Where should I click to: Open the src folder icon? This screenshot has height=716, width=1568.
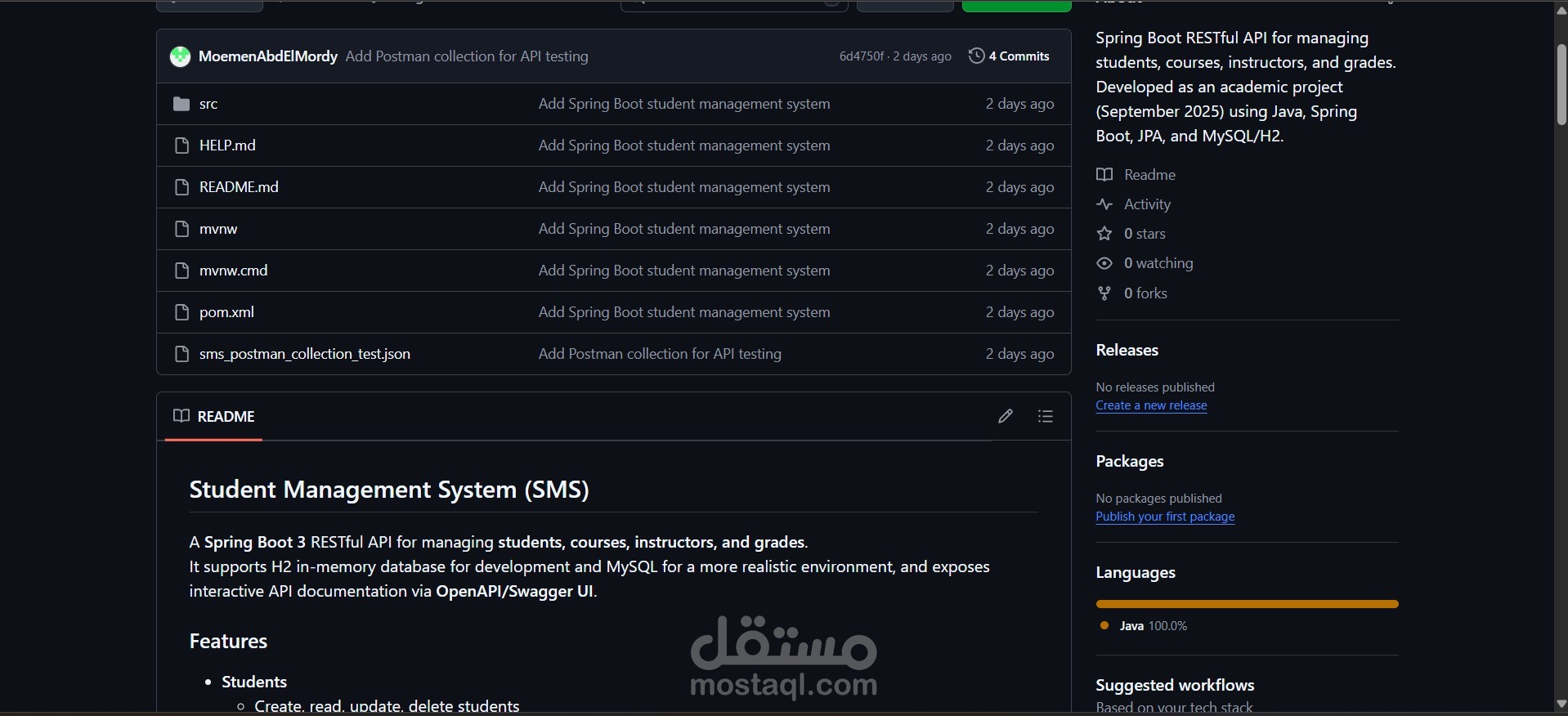coord(181,104)
